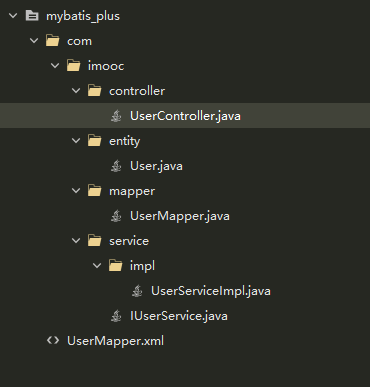Viewport: 370px width, 387px height.
Task: Collapse the mybatis_plus project chevron
Action: (x=13, y=16)
